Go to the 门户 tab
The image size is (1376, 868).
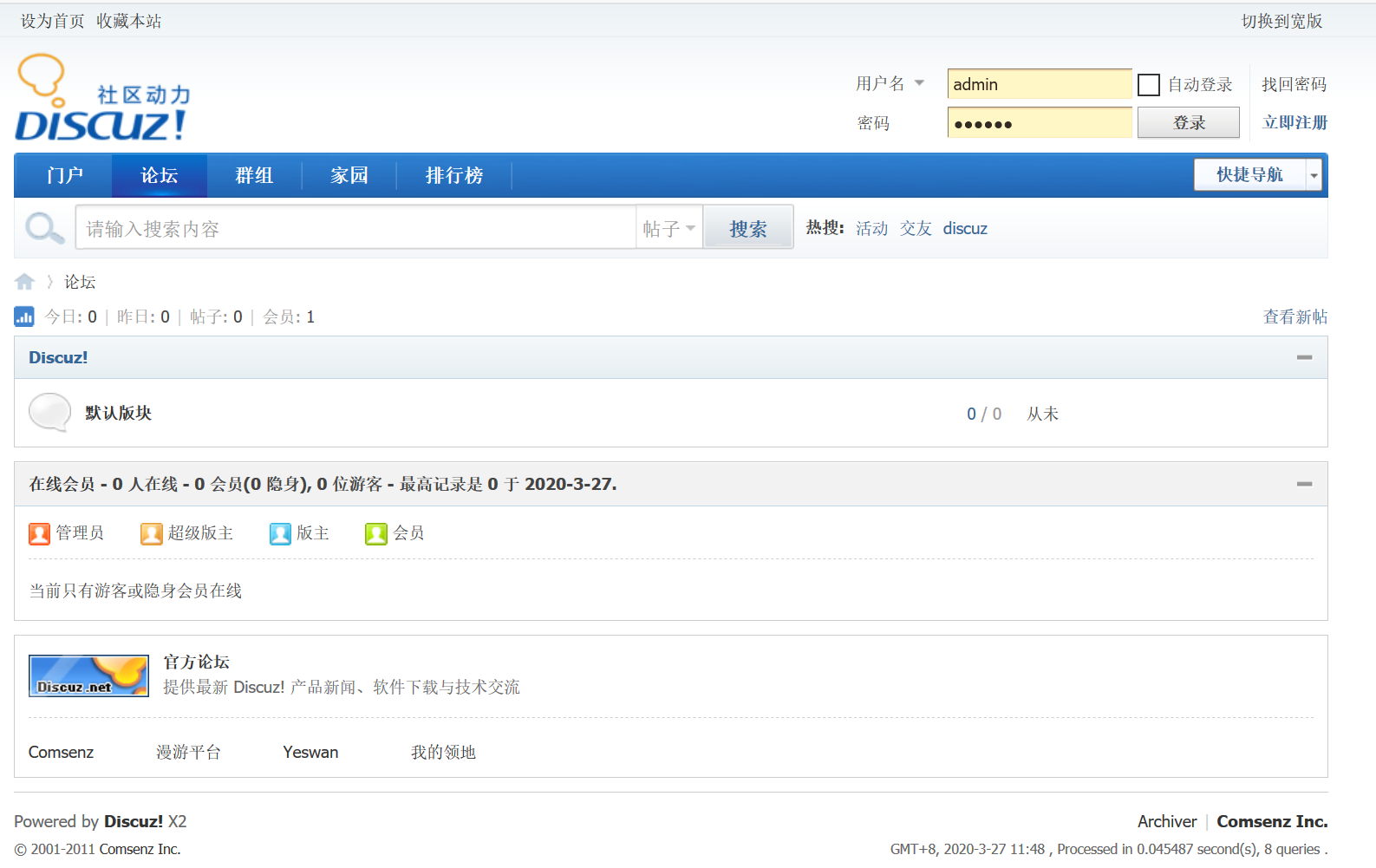click(x=65, y=175)
